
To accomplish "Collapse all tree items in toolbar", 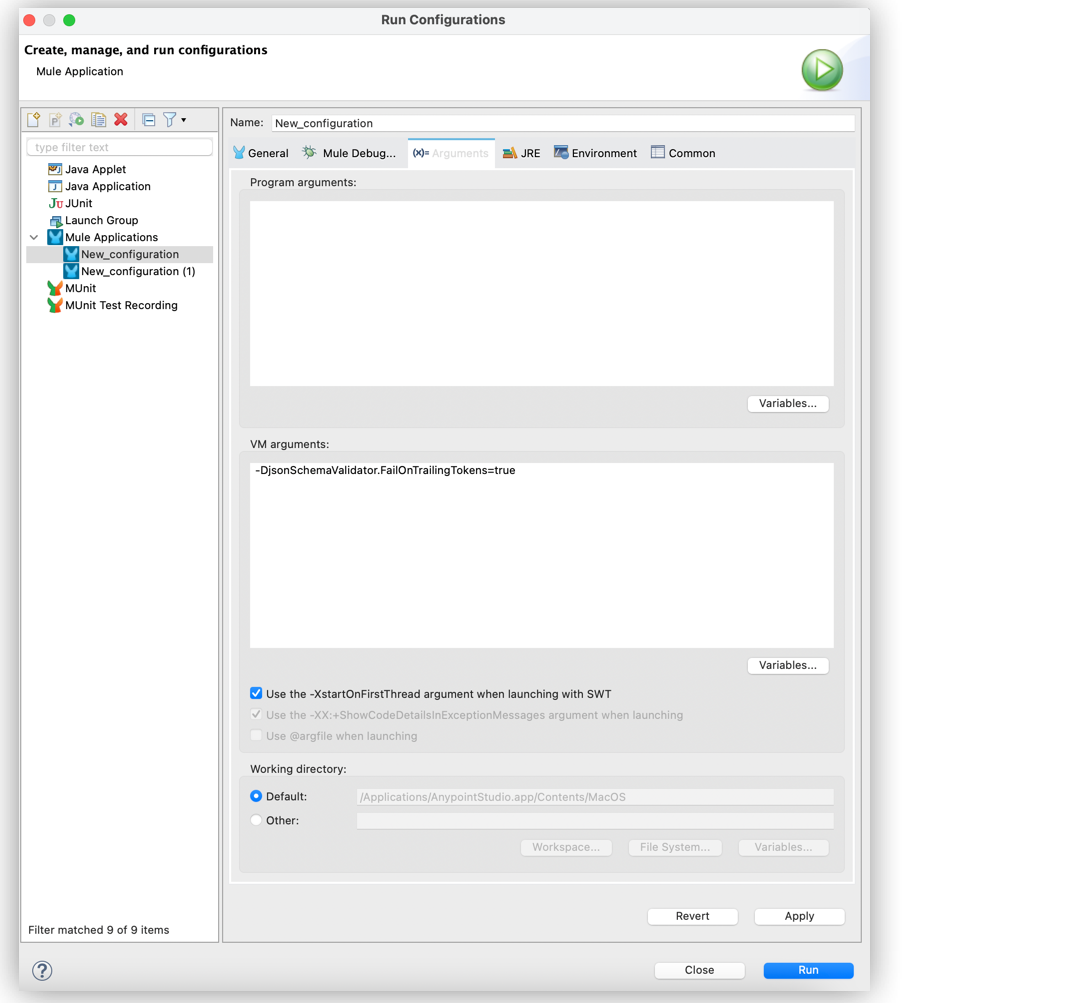I will (x=148, y=120).
